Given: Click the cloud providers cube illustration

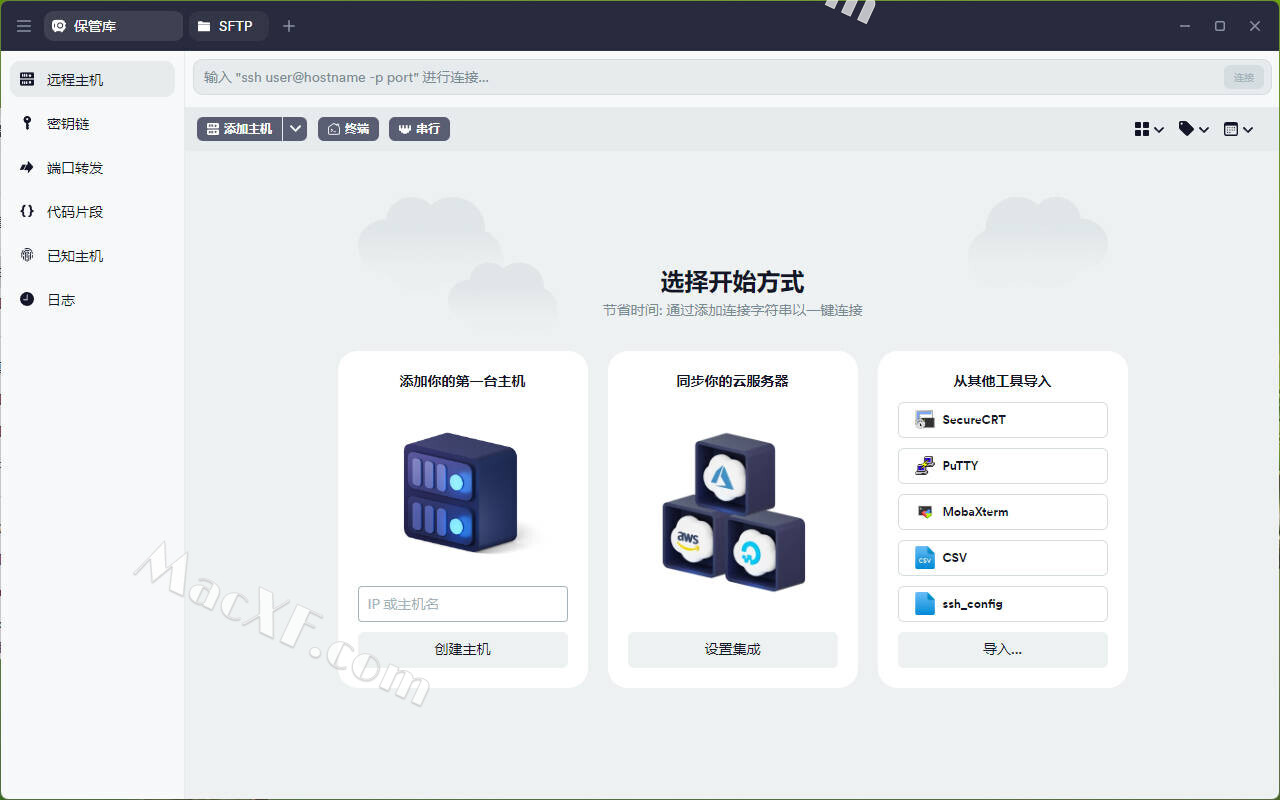Looking at the screenshot, I should point(733,510).
